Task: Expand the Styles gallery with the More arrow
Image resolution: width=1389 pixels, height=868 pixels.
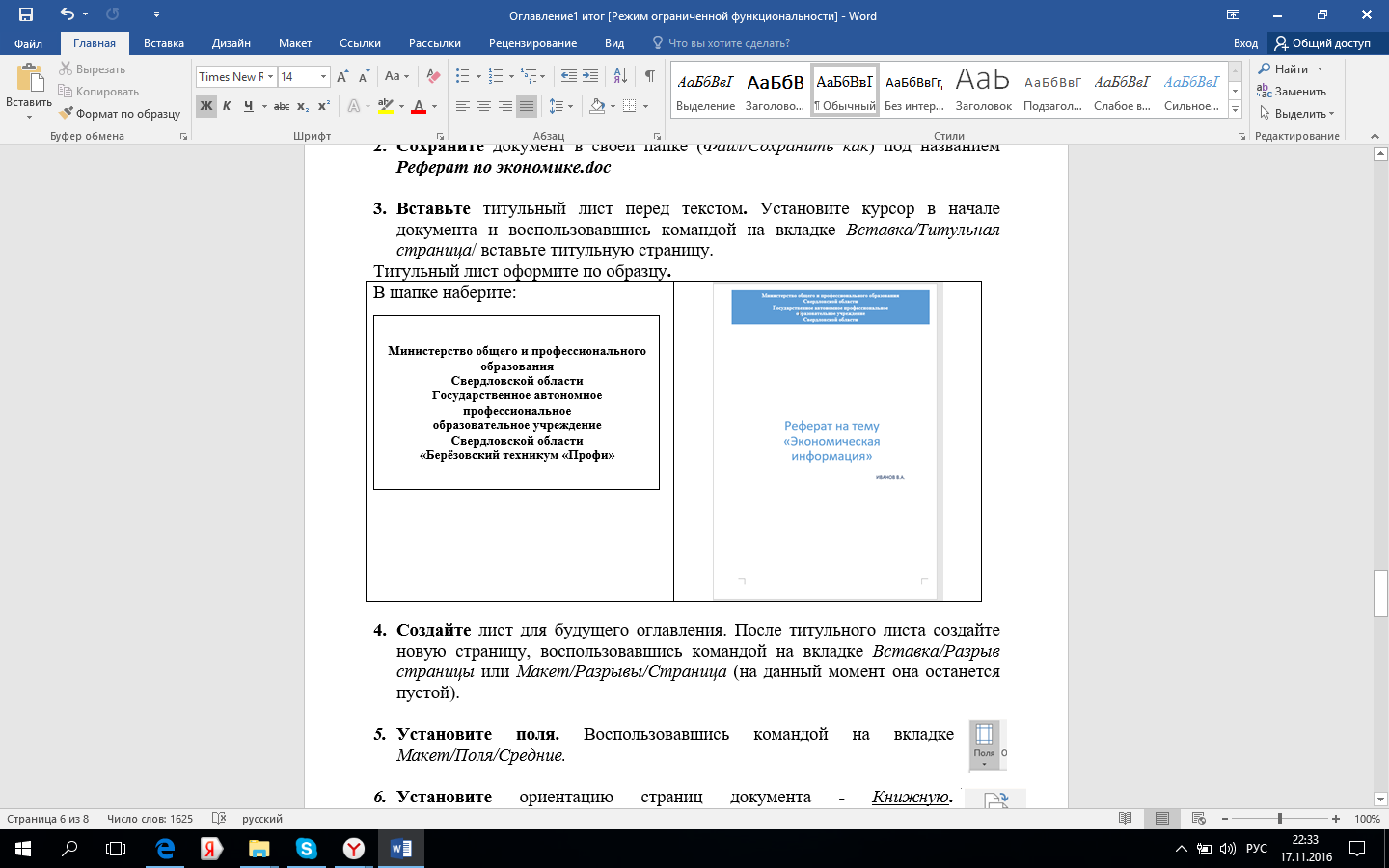Action: [x=1236, y=110]
